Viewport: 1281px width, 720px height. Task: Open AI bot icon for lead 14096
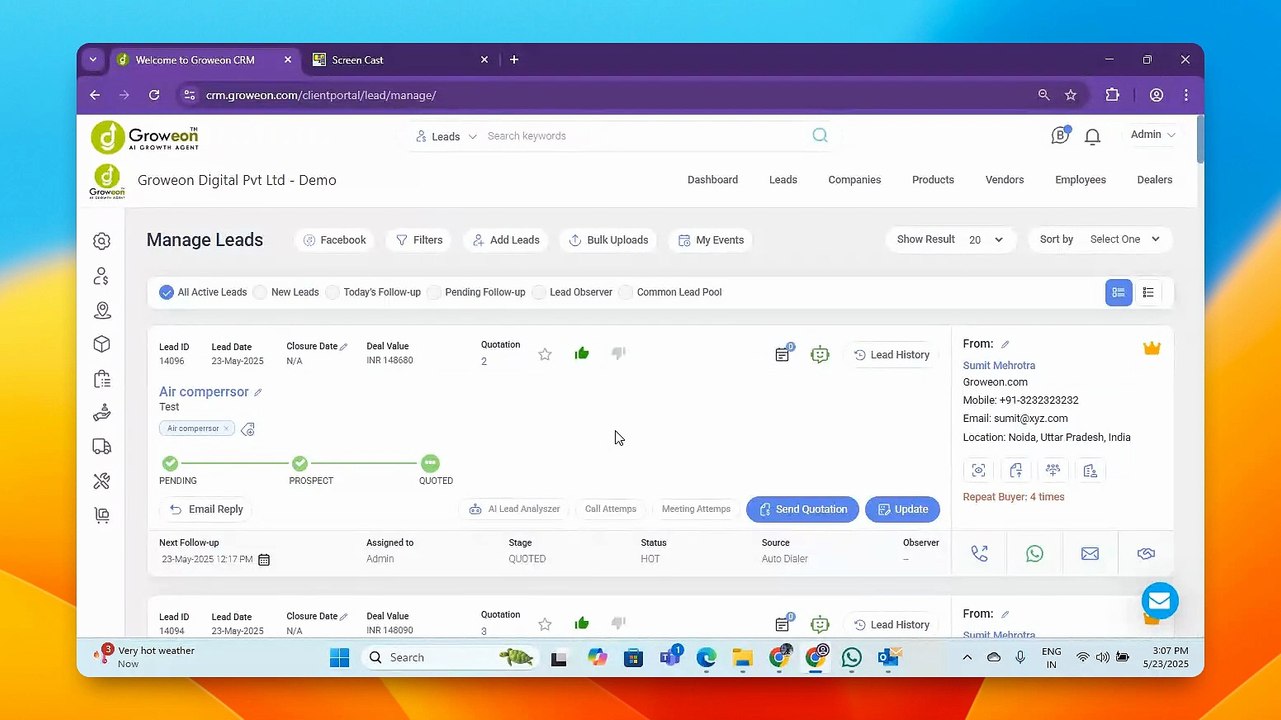pyautogui.click(x=820, y=354)
